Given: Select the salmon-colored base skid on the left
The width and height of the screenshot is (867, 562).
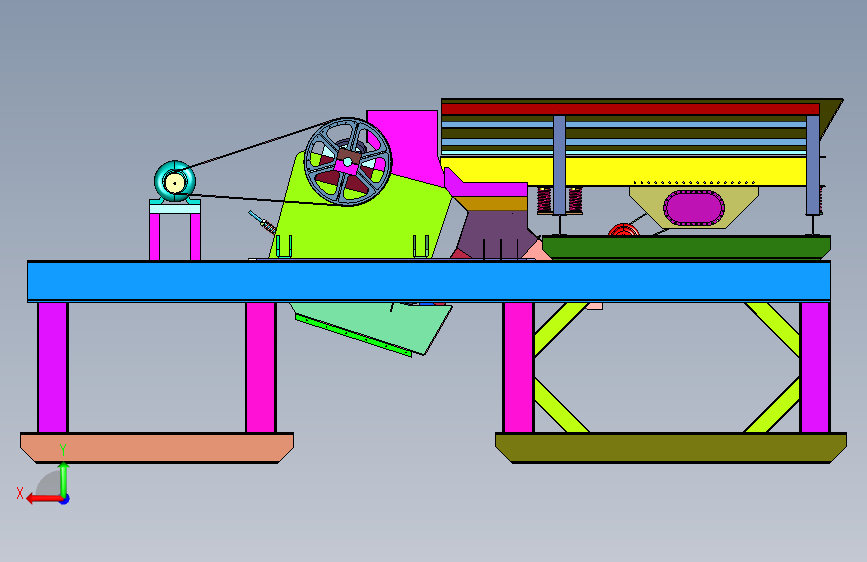Looking at the screenshot, I should click(157, 447).
